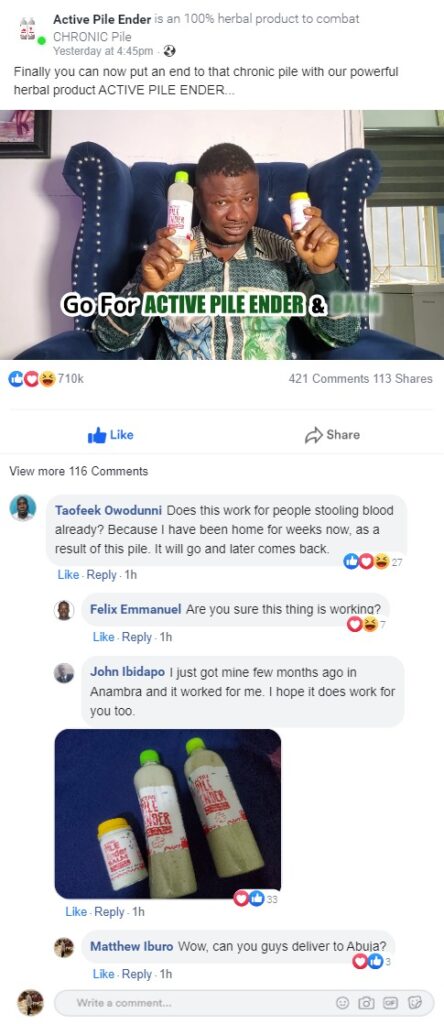Open John Ibidapo's profile name

tap(128, 672)
